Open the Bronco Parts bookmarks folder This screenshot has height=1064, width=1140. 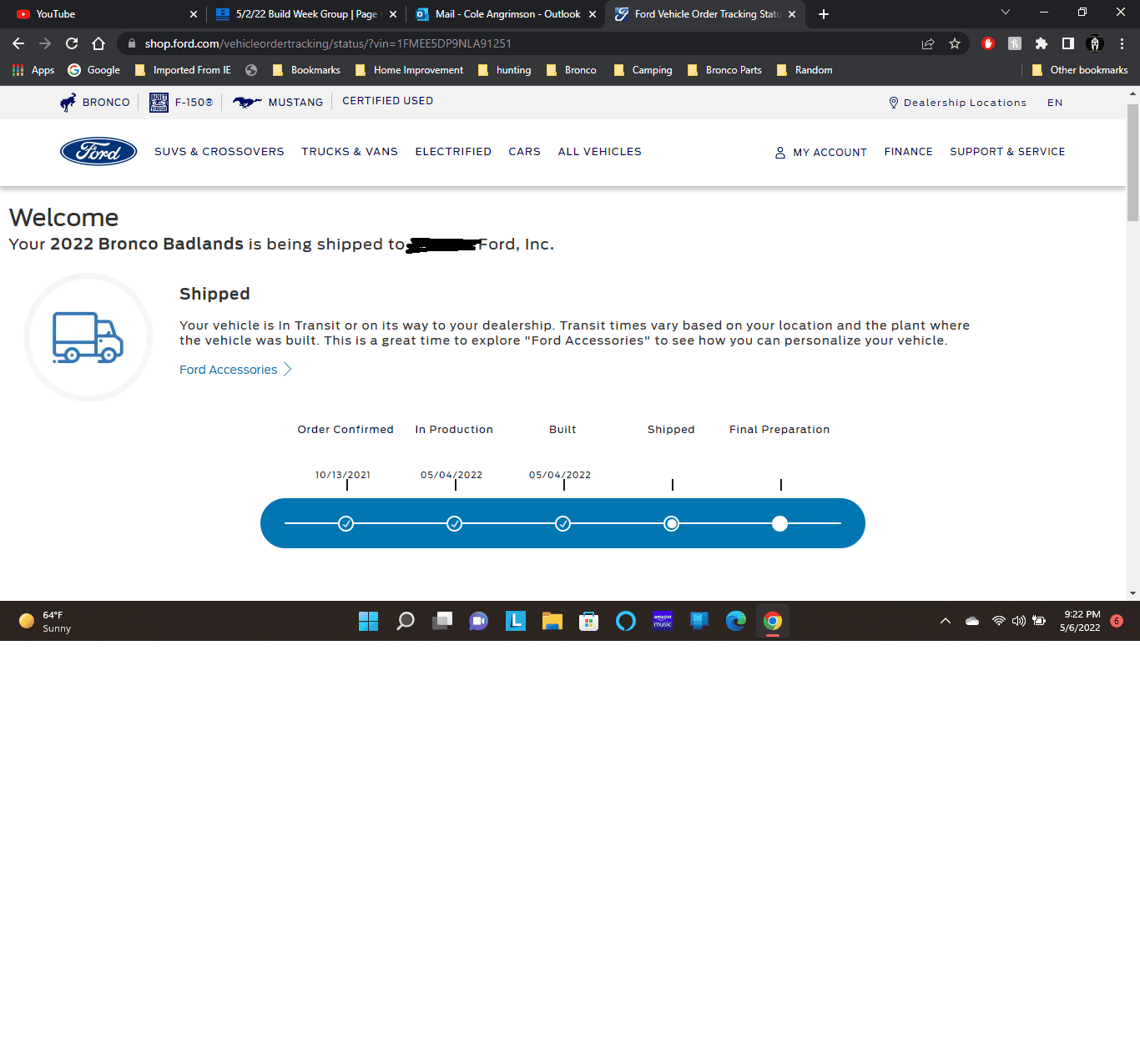pyautogui.click(x=724, y=70)
